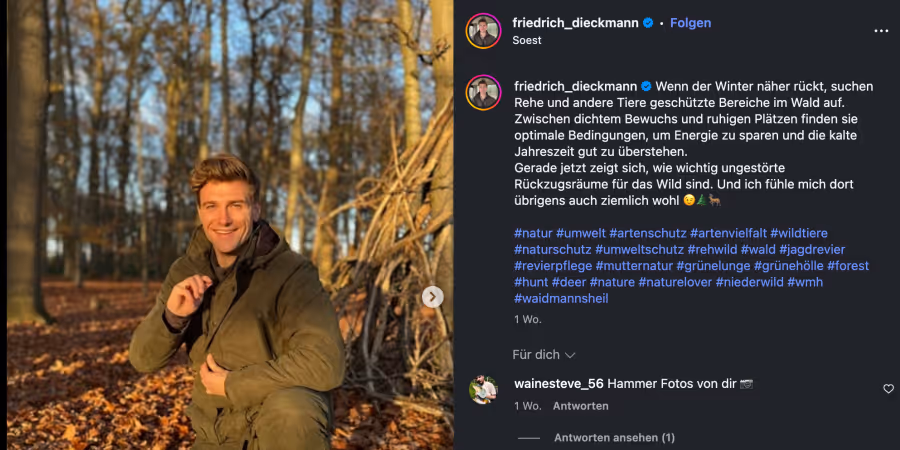Click the #naturelover hashtag
The width and height of the screenshot is (900, 450).
pos(674,282)
